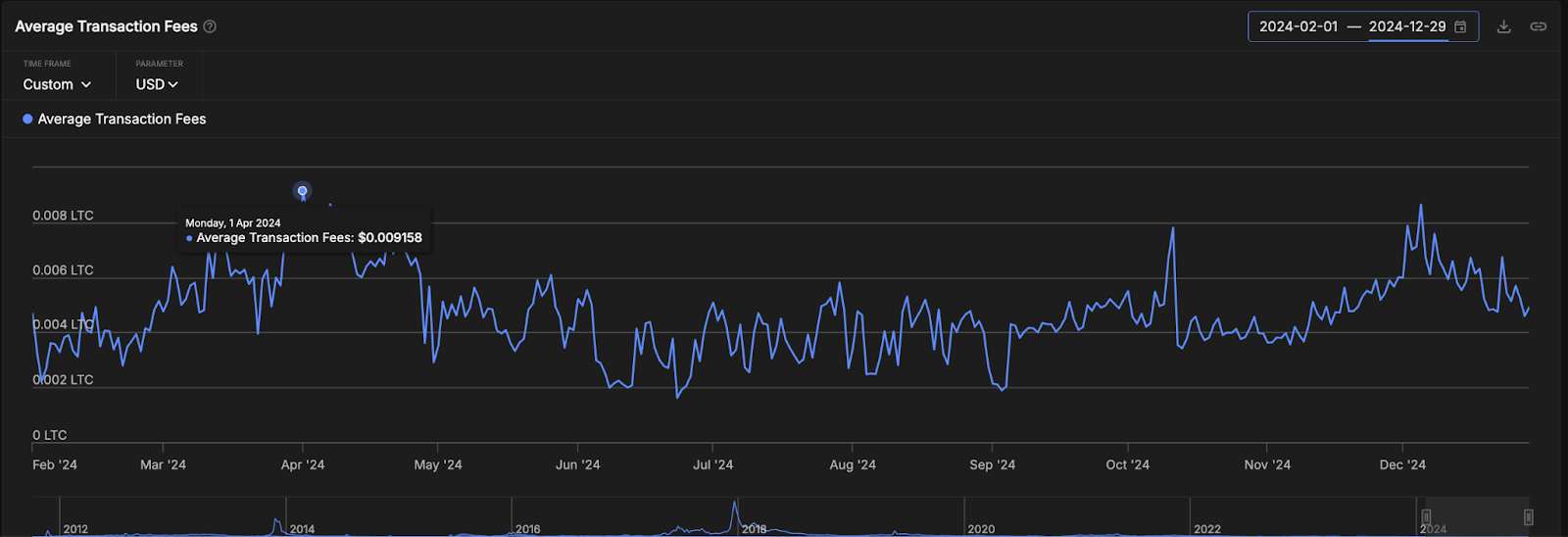Screen dimensions: 1568x537
Task: Click the 0.002 LTC y-axis label
Action: (x=63, y=380)
